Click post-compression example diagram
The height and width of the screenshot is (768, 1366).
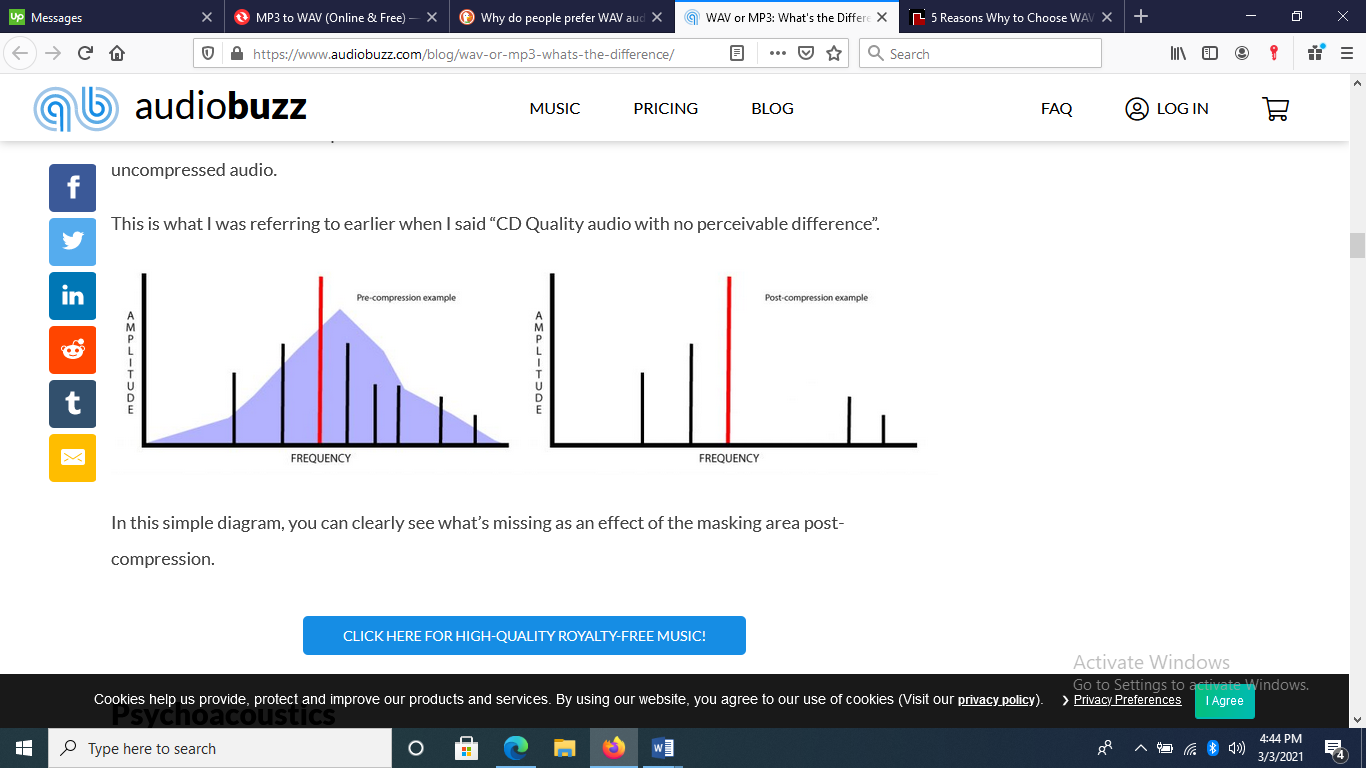coord(726,370)
